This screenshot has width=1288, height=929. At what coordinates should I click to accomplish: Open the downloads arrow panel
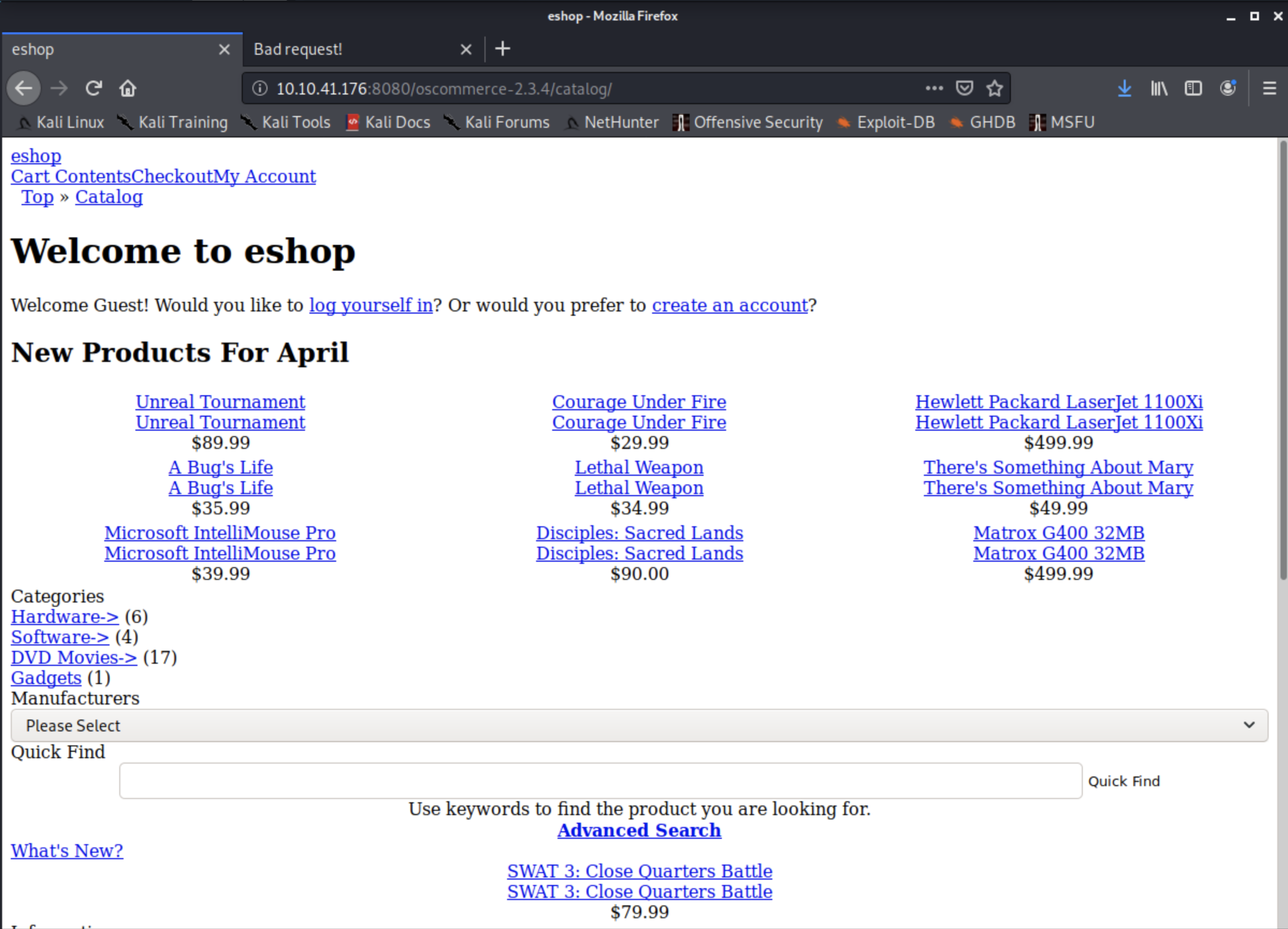tap(1124, 89)
